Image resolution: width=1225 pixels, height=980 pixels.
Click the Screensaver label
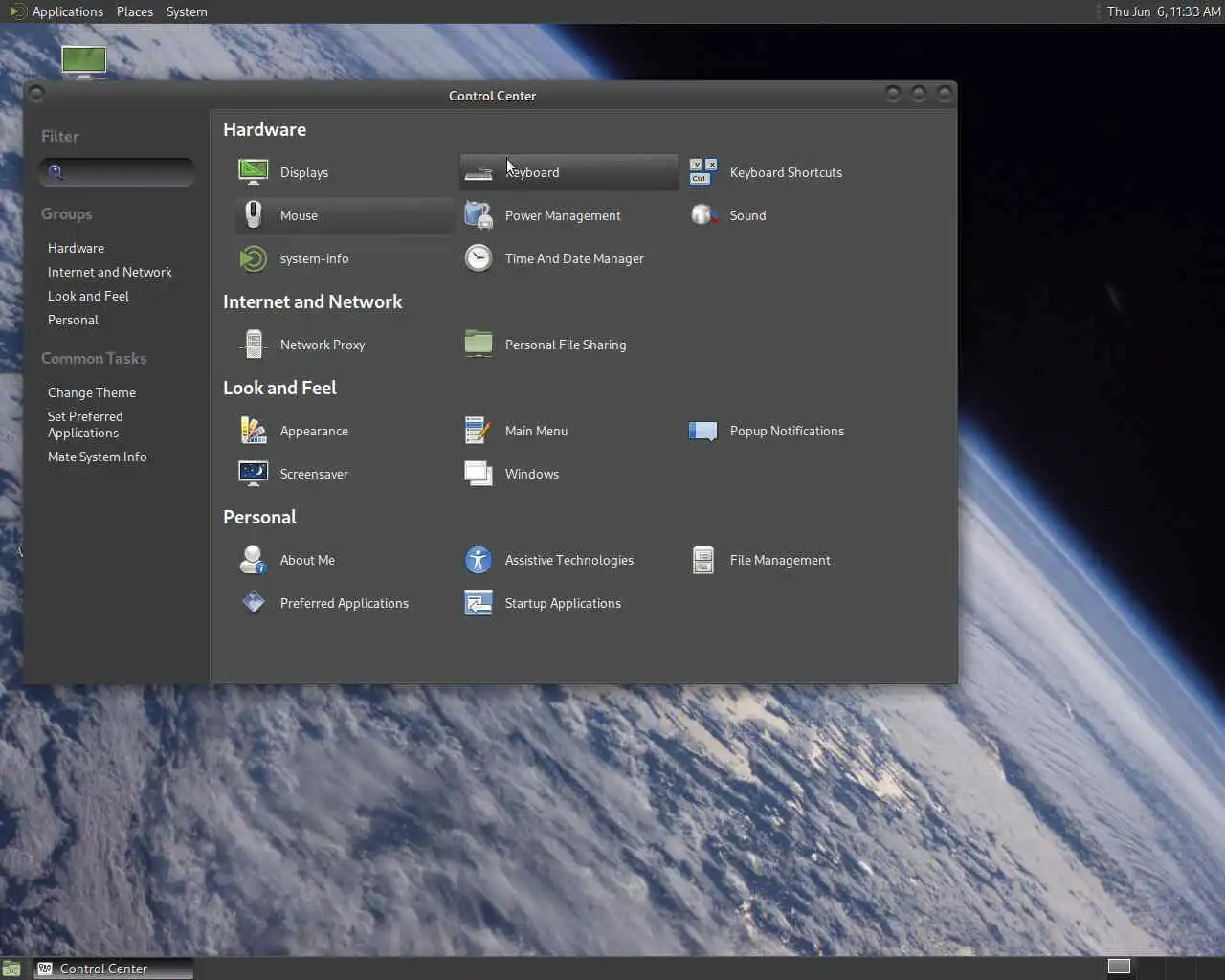314,474
